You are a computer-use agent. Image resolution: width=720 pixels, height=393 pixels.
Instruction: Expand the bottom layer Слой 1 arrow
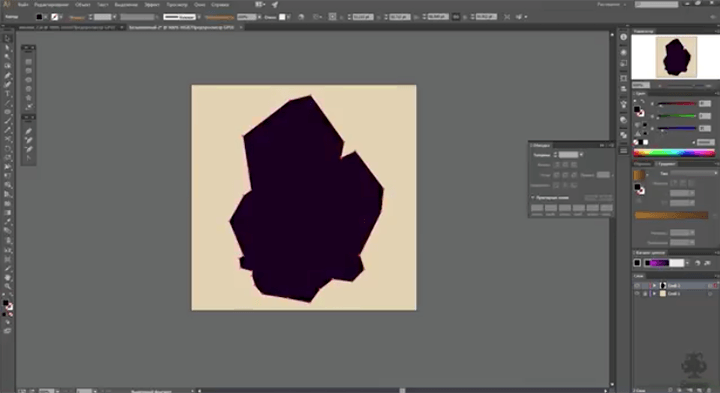(655, 293)
